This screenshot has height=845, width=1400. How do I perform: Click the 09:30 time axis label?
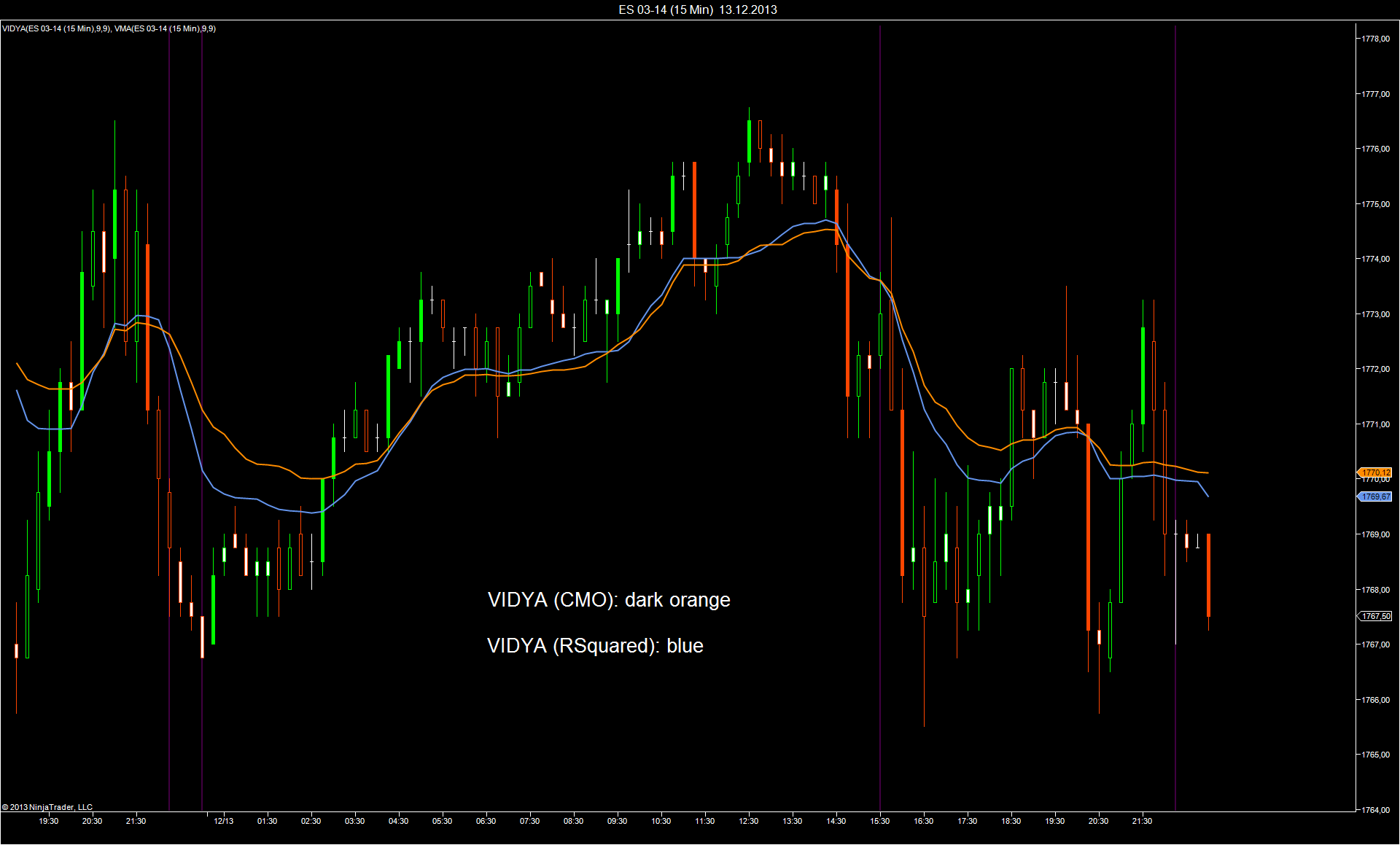point(617,821)
